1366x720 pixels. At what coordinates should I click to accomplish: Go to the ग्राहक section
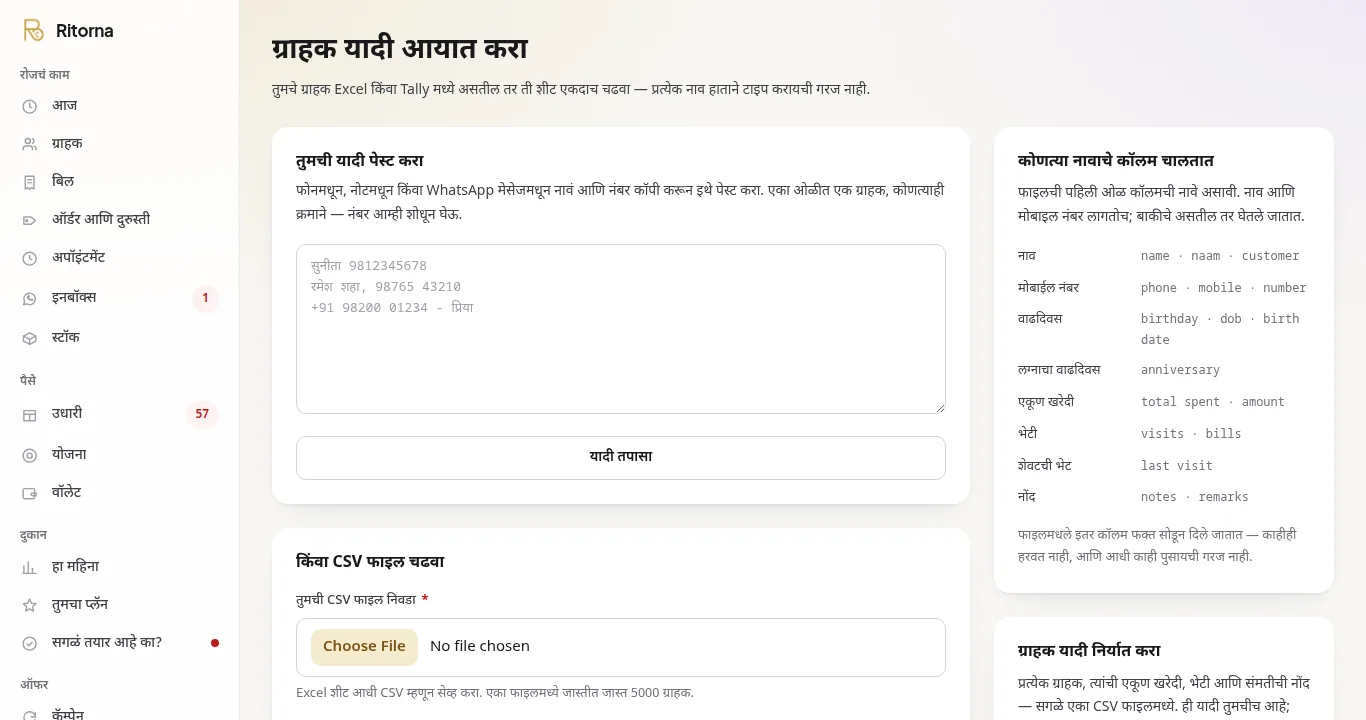(x=120, y=144)
